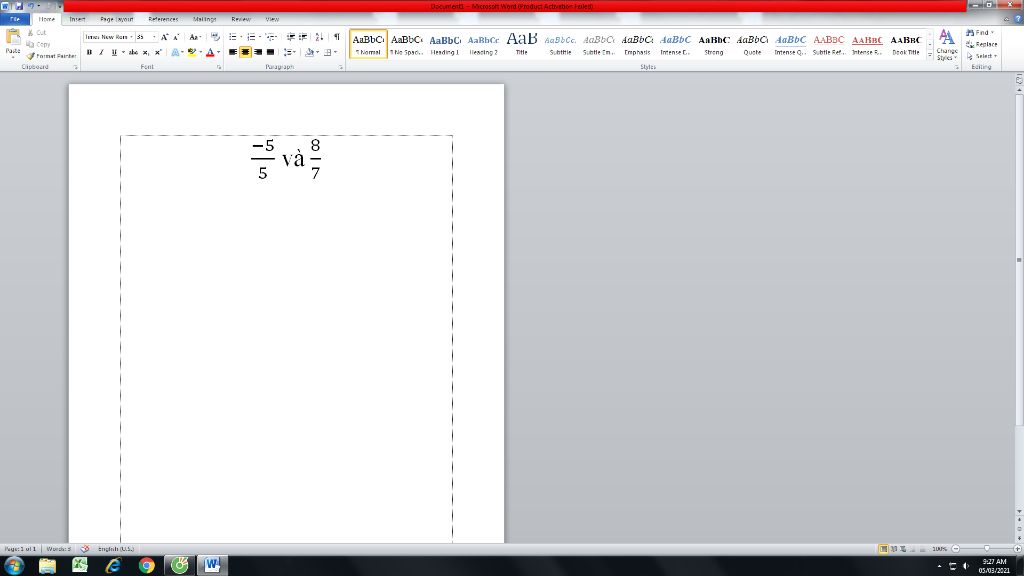The image size is (1024, 576).
Task: Select Align Text Left
Action: pos(232,52)
